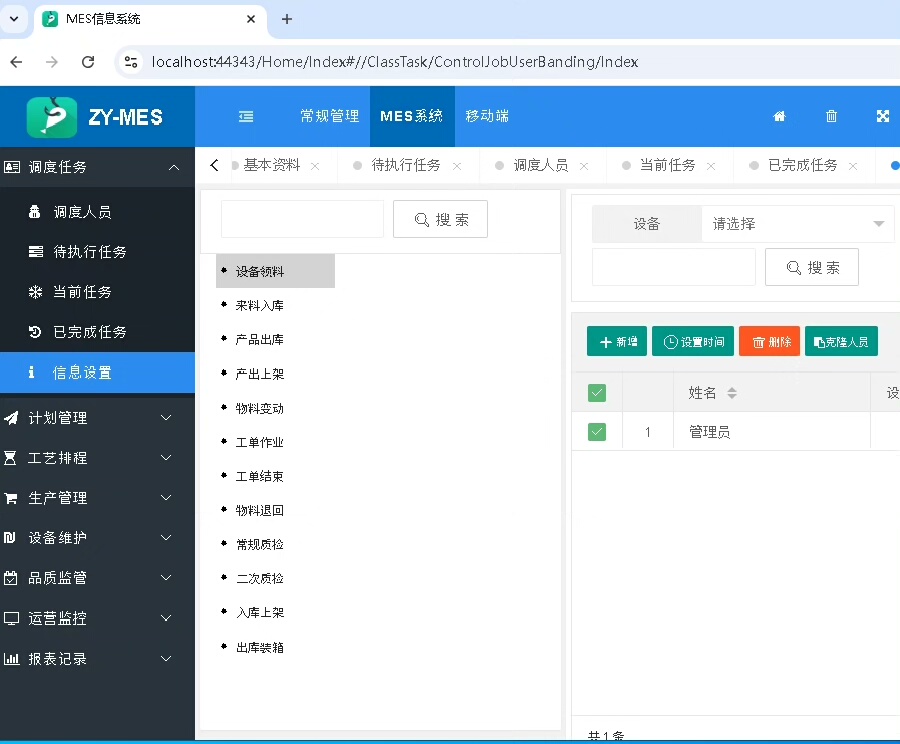Switch to the 常规管理 top menu
The image size is (900, 744).
click(x=329, y=116)
